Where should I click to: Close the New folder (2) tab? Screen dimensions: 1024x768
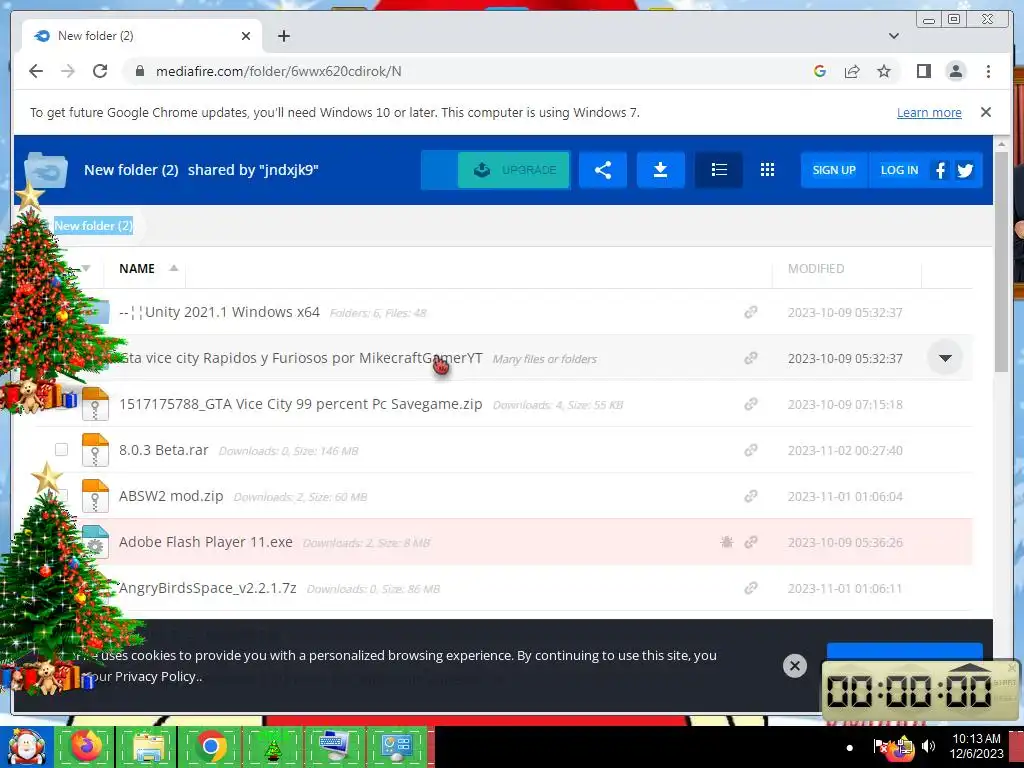coord(246,36)
